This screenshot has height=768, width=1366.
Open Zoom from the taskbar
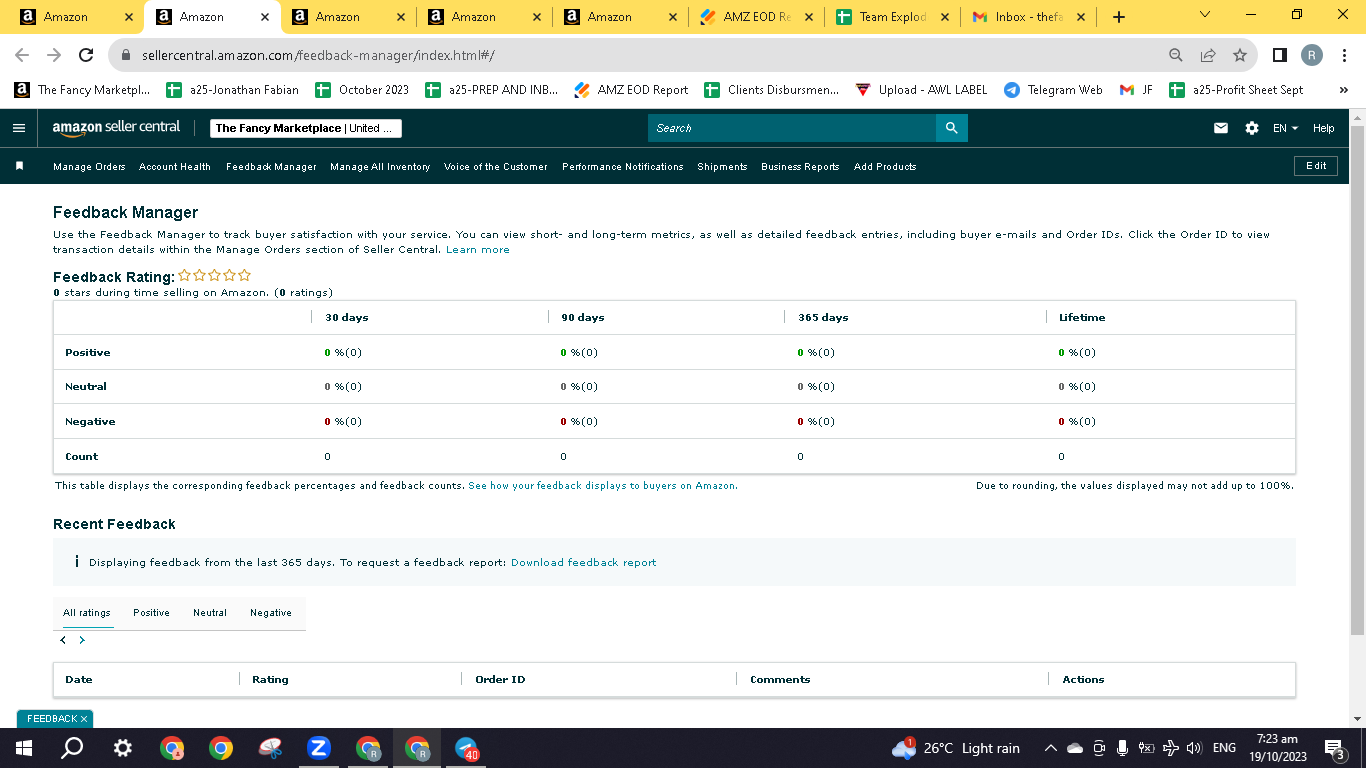(x=319, y=748)
